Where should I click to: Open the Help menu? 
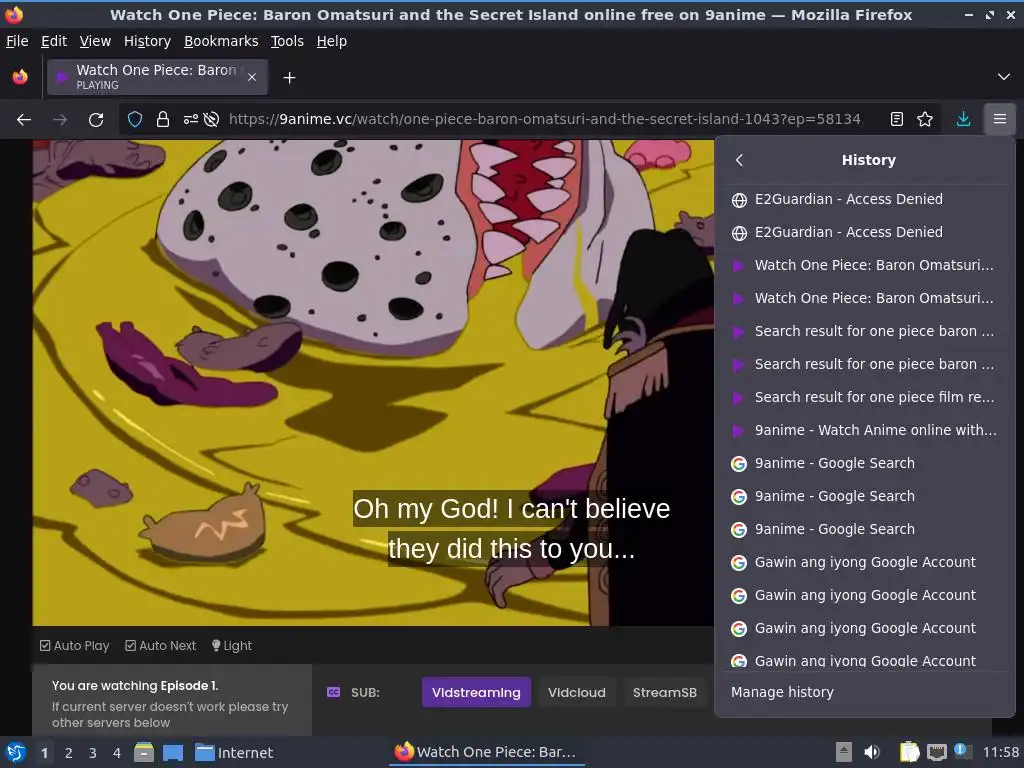[332, 41]
